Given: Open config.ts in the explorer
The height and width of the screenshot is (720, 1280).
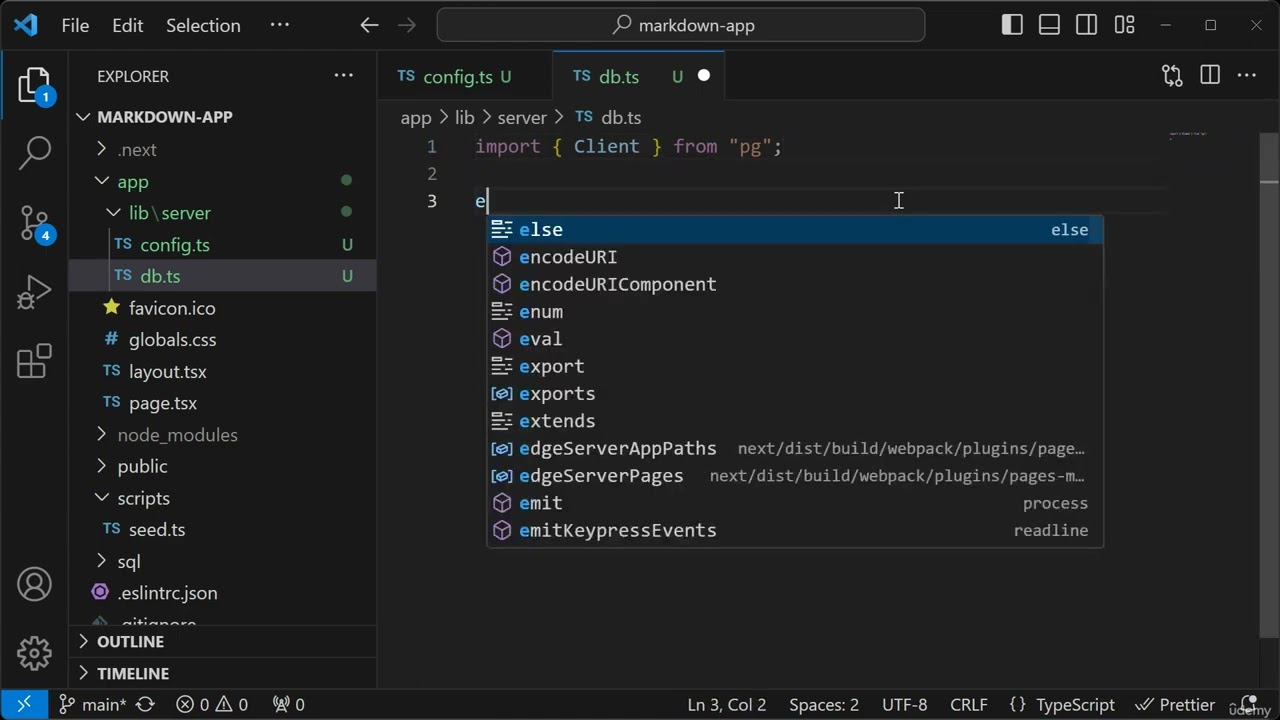Looking at the screenshot, I should [x=222, y=245].
